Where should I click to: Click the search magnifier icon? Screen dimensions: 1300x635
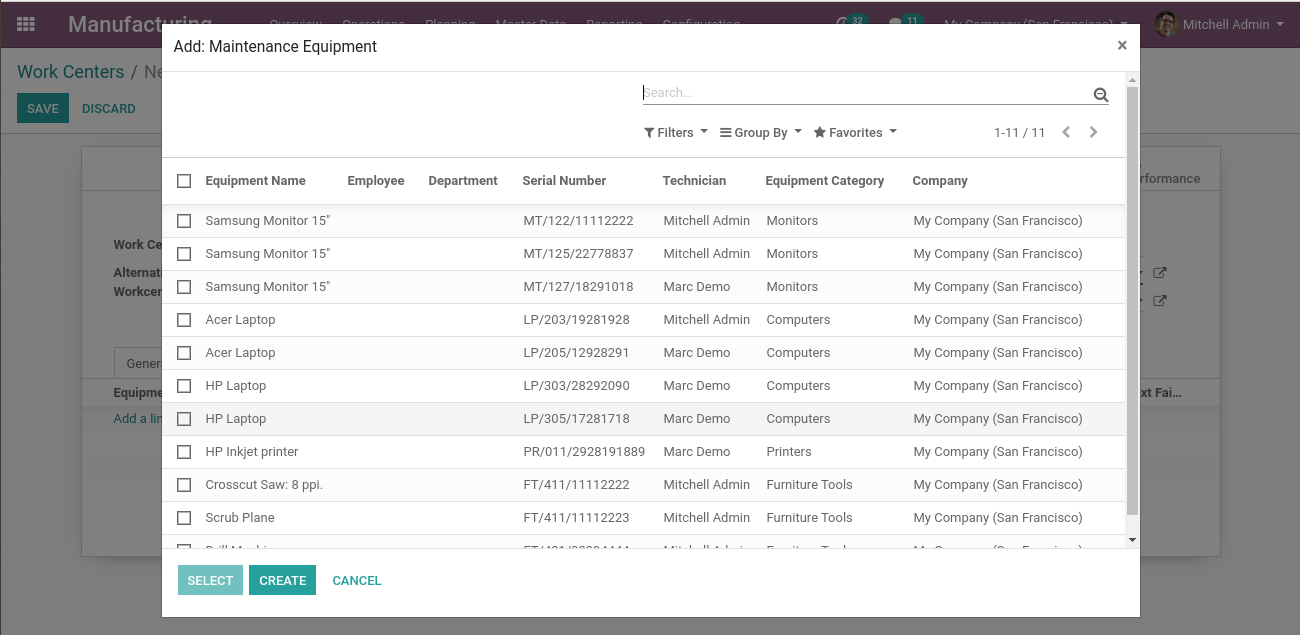pyautogui.click(x=1101, y=95)
